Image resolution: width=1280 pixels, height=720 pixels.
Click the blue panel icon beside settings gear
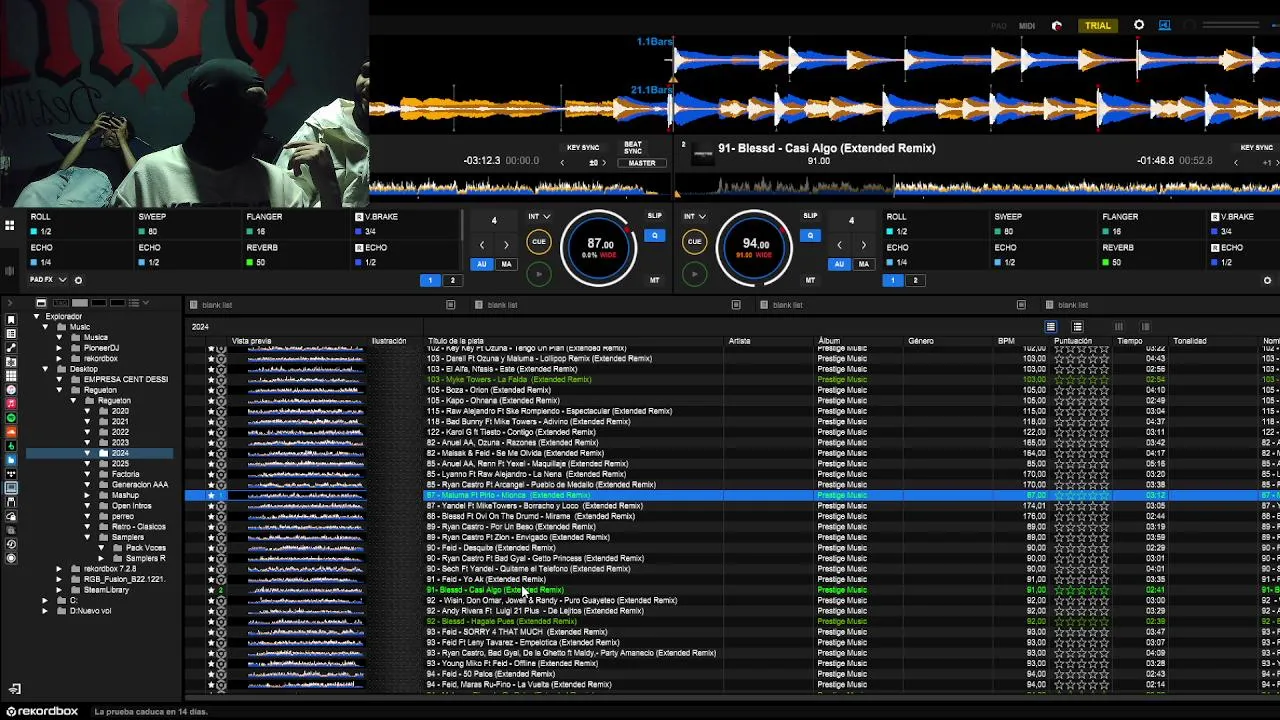pyautogui.click(x=1165, y=25)
